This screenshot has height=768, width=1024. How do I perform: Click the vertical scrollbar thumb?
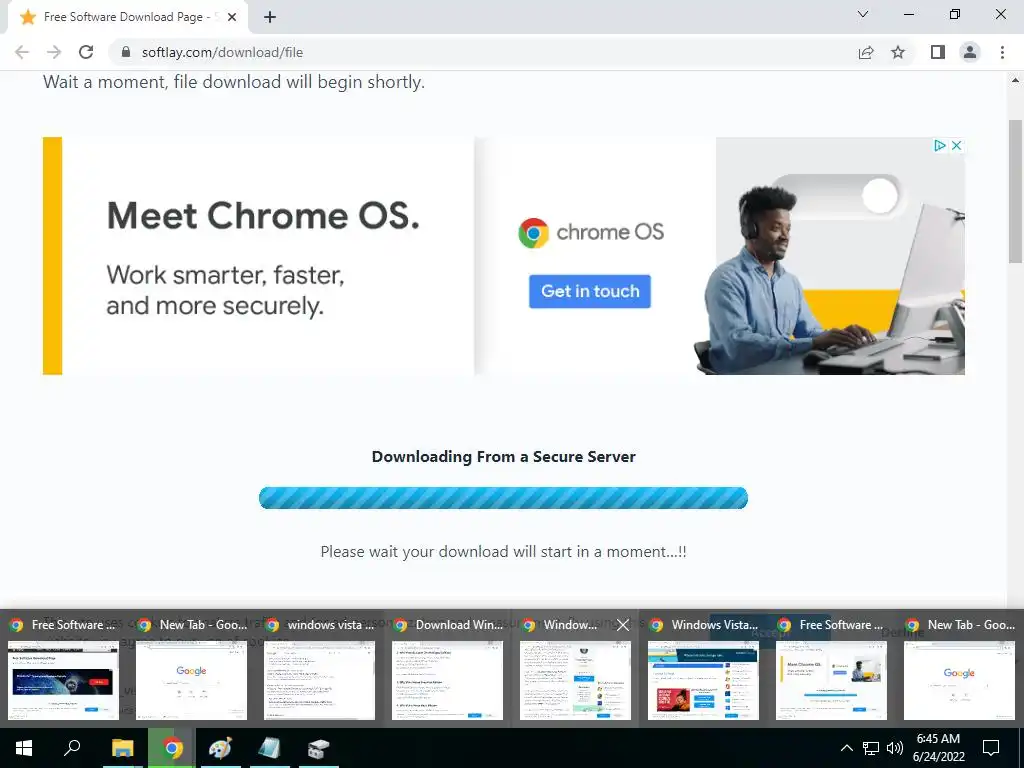pyautogui.click(x=1016, y=191)
